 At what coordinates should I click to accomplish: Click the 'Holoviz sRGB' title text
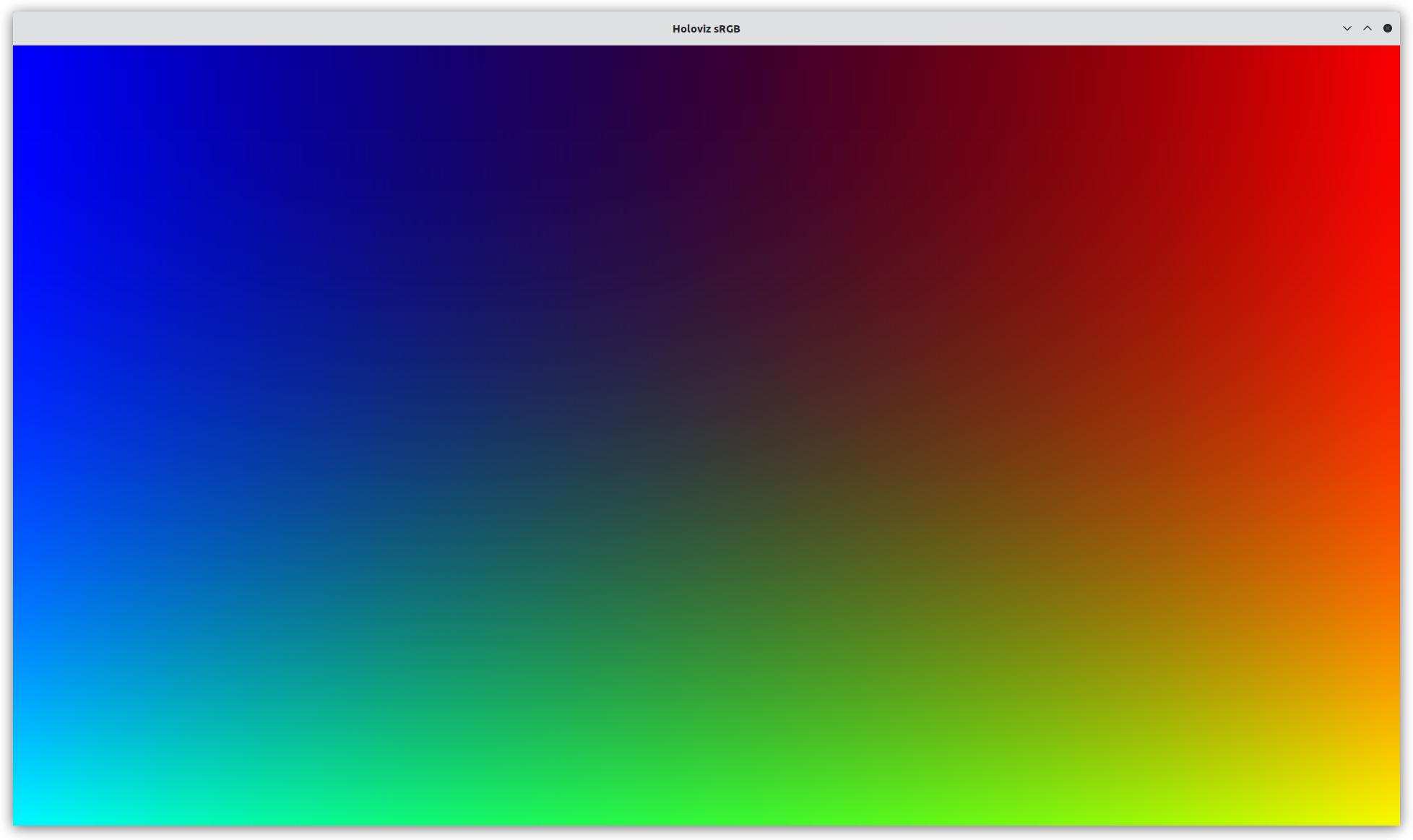pos(706,29)
